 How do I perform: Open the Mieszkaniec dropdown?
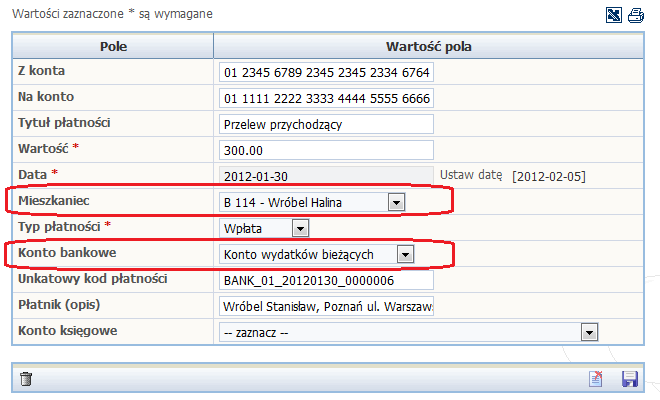point(395,203)
